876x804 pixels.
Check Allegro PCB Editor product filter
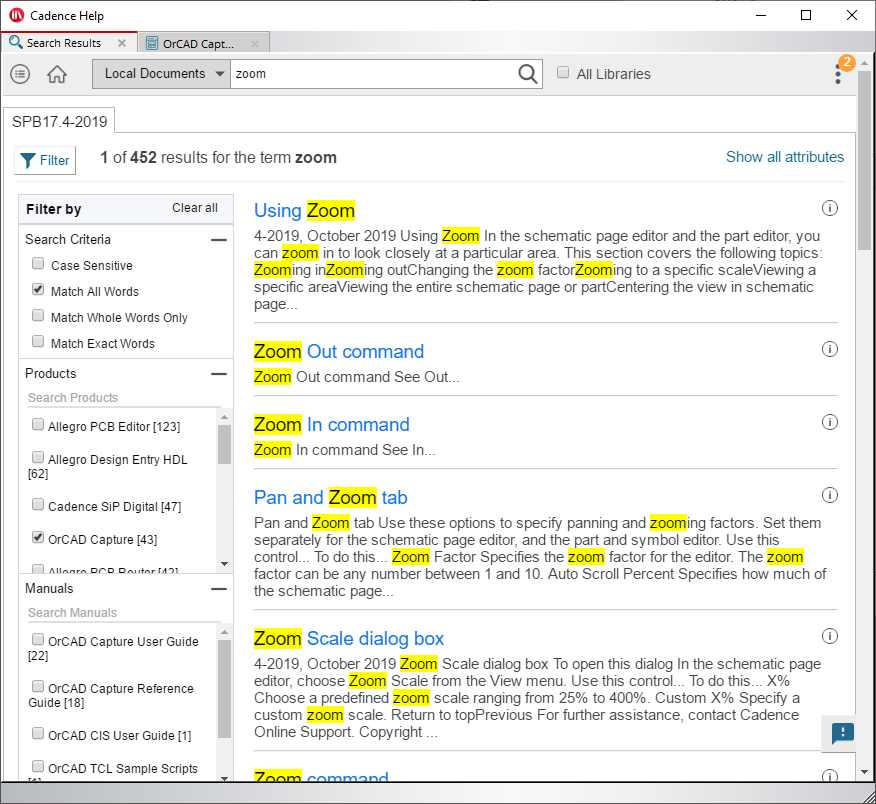coord(38,424)
